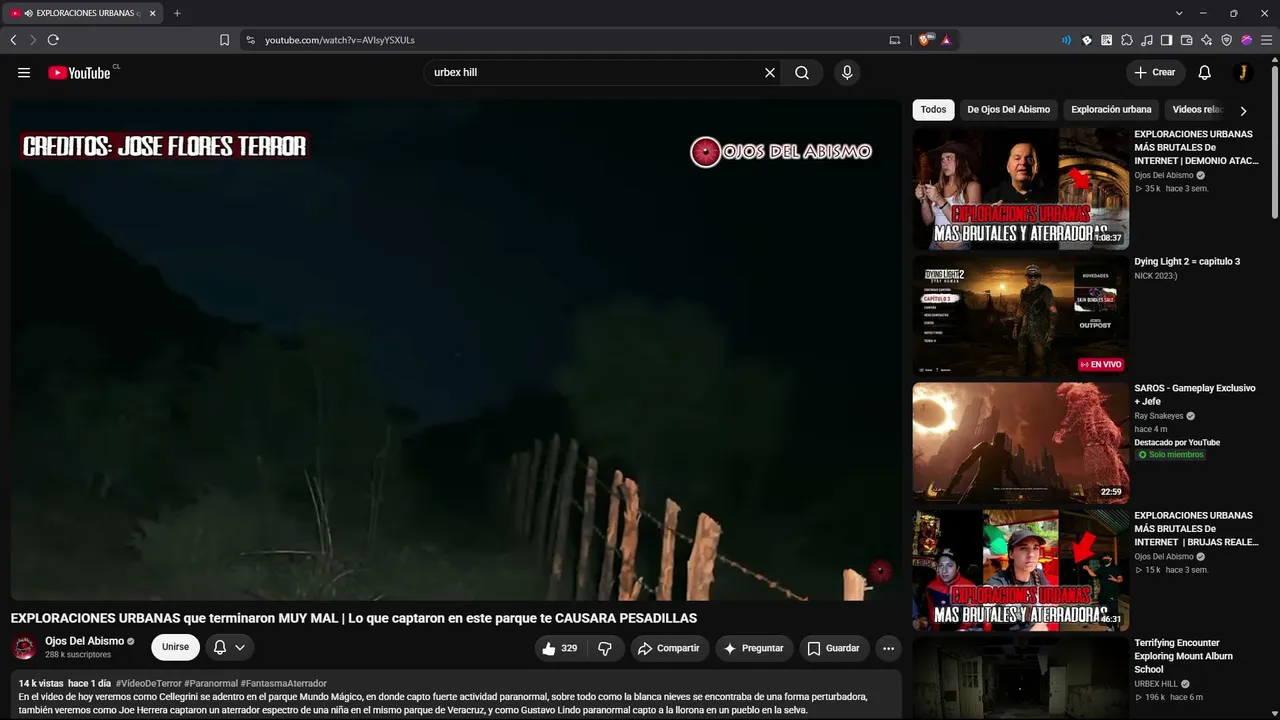
Task: Click the #FantasmaAterrador hashtag
Action: click(x=284, y=684)
